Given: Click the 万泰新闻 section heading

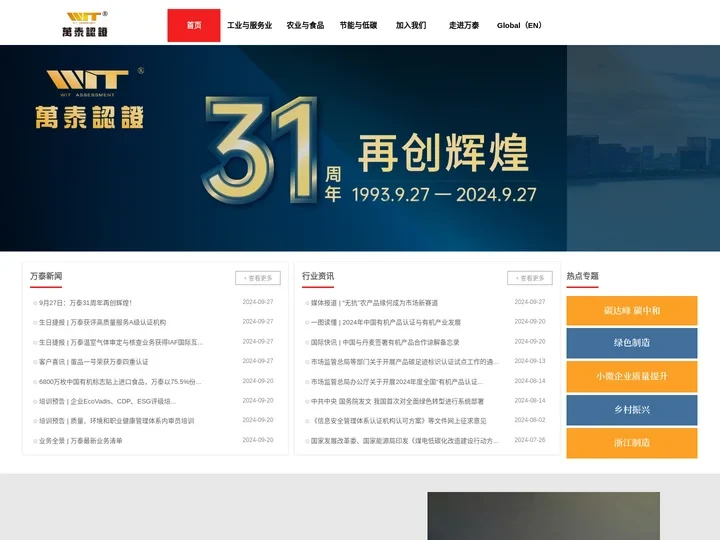Looking at the screenshot, I should [46, 276].
